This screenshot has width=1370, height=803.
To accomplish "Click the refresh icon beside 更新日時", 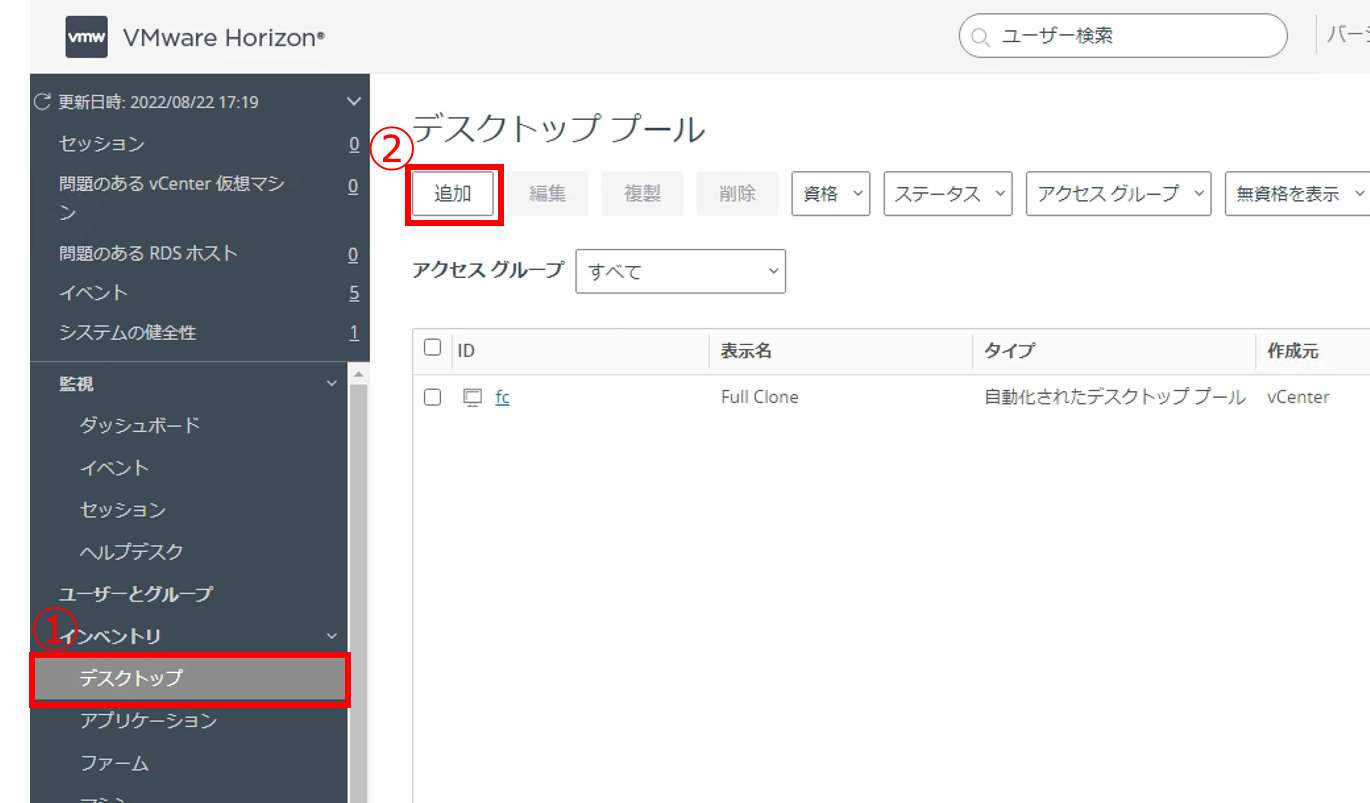I will pos(42,102).
